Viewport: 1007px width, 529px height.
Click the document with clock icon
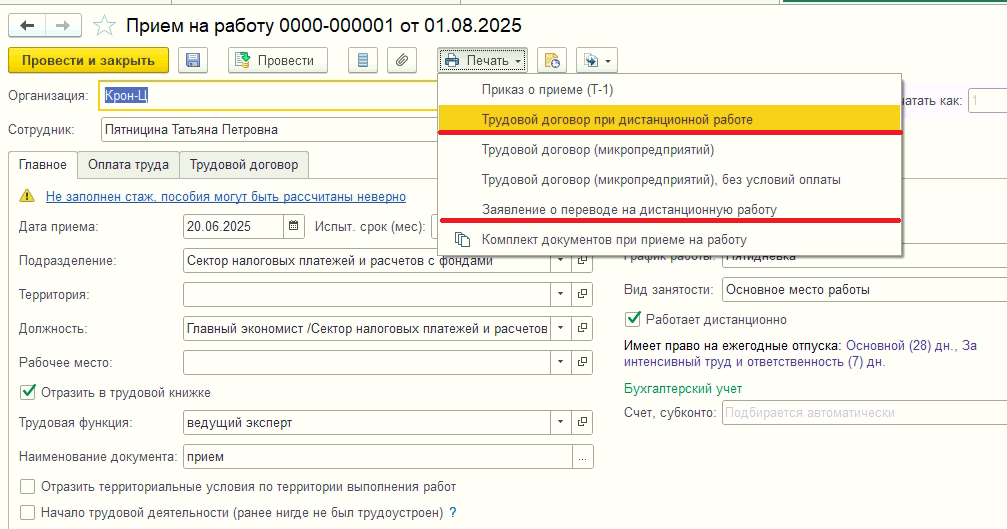pyautogui.click(x=552, y=60)
